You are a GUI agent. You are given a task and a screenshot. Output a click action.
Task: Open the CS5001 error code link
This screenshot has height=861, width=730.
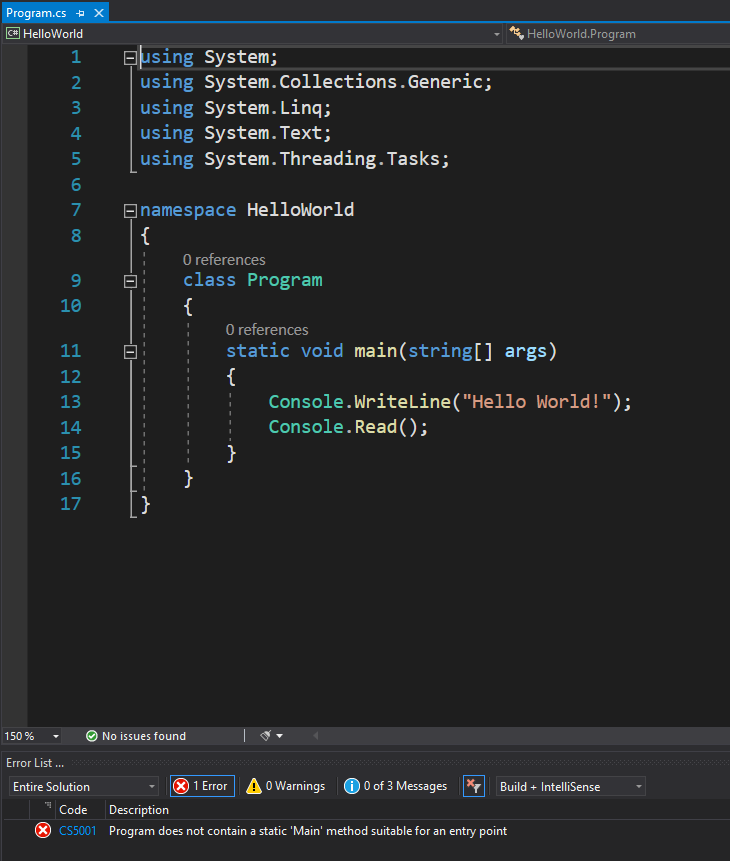[x=78, y=831]
